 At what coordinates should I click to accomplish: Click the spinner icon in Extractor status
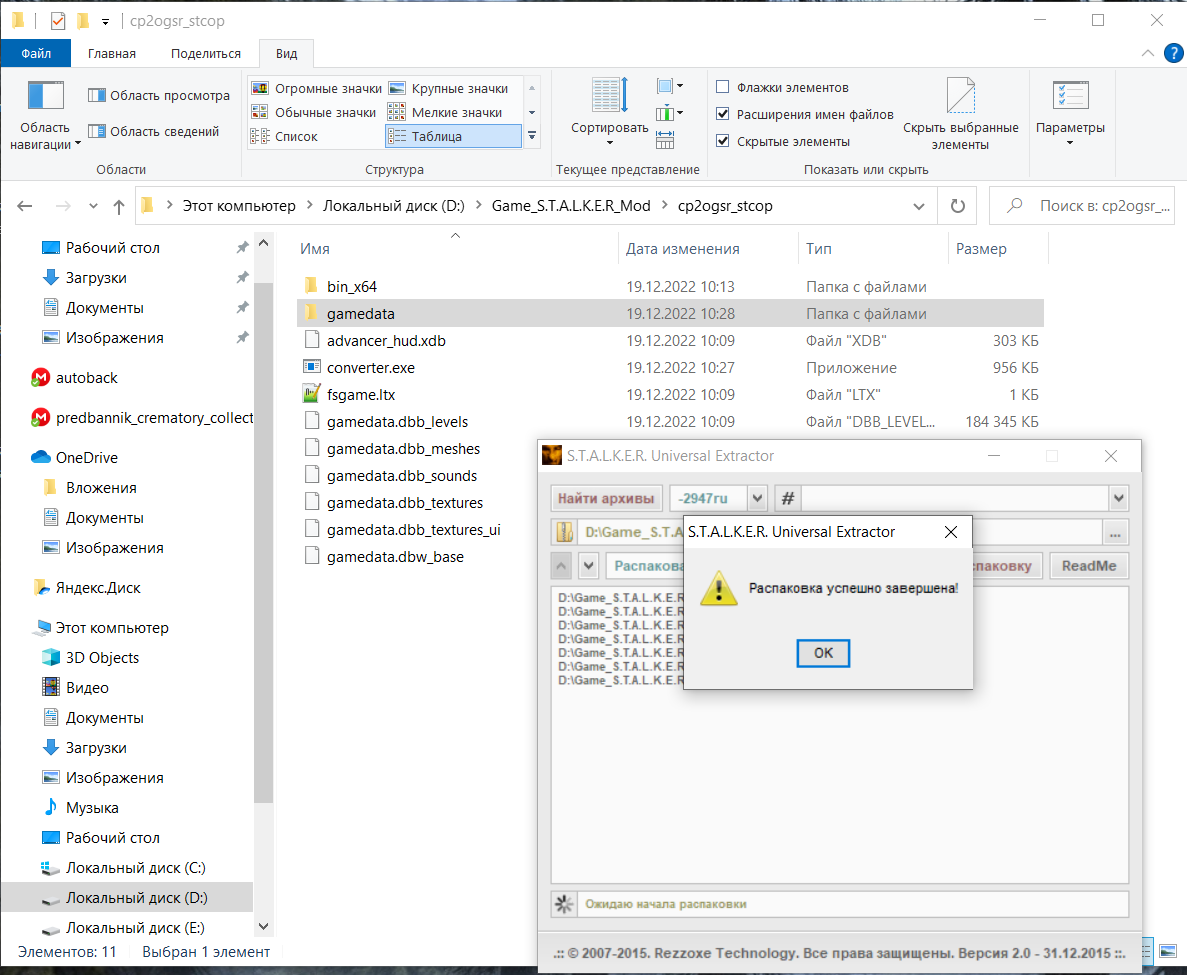(564, 904)
